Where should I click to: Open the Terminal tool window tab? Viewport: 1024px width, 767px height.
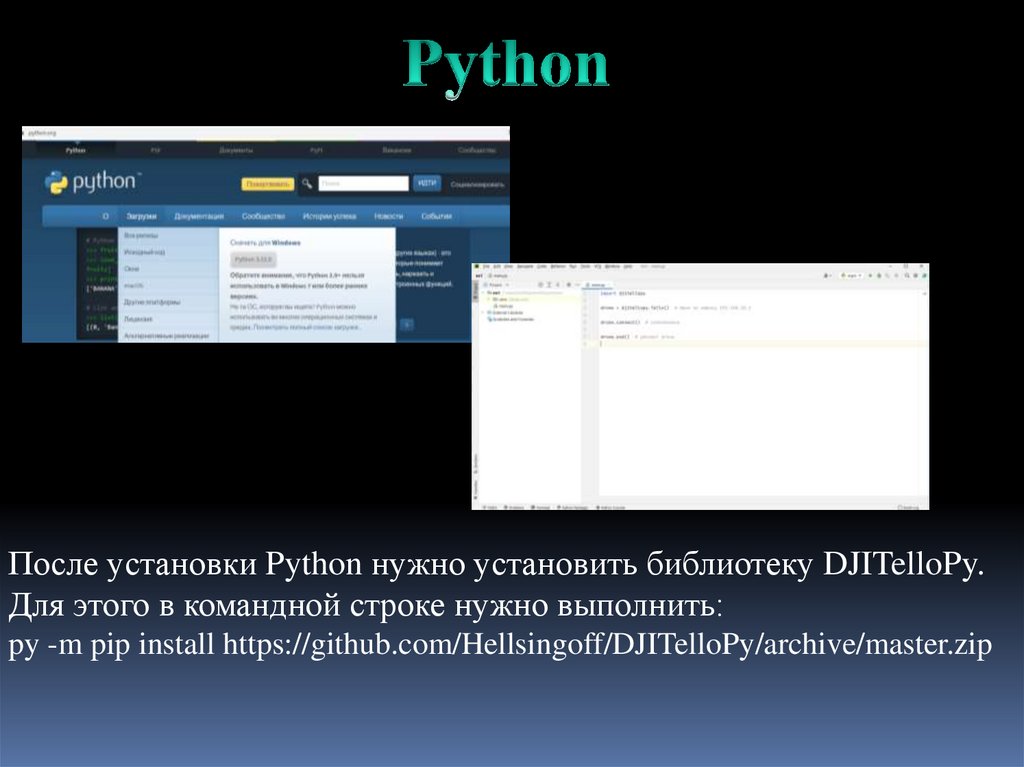click(540, 507)
